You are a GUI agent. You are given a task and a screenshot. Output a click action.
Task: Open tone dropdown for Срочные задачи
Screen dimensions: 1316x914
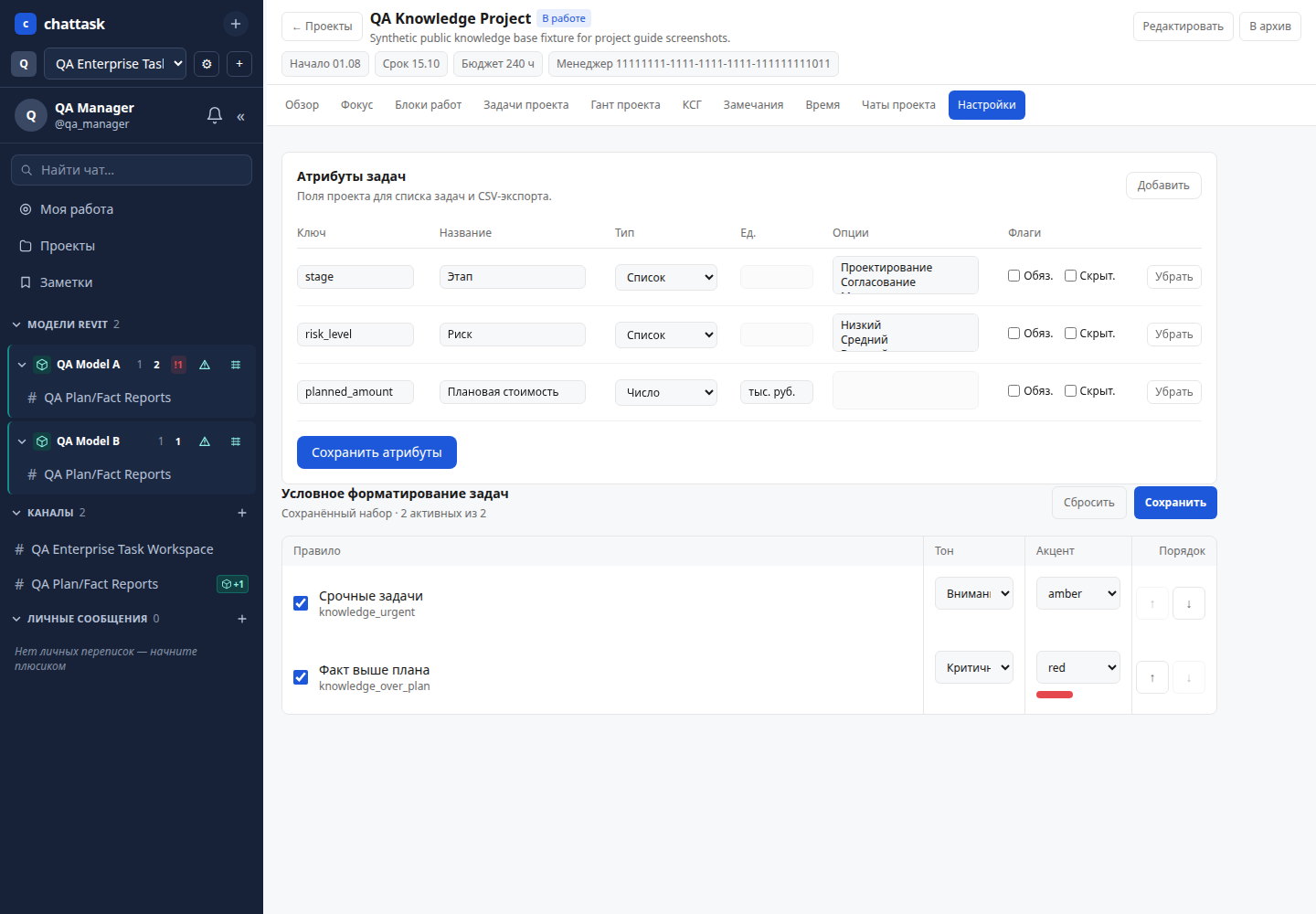[x=974, y=593]
